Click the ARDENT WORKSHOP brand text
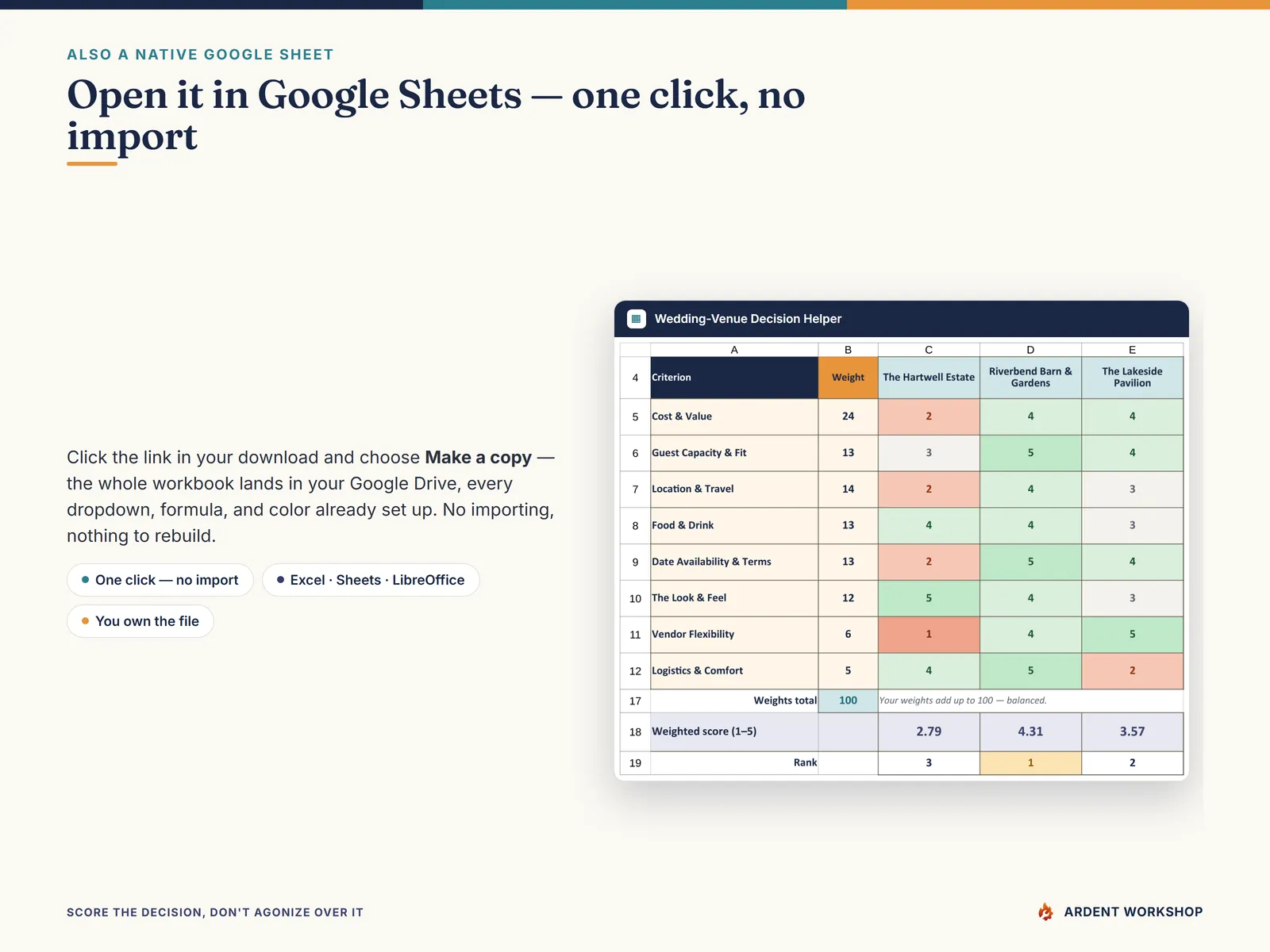 point(1133,912)
